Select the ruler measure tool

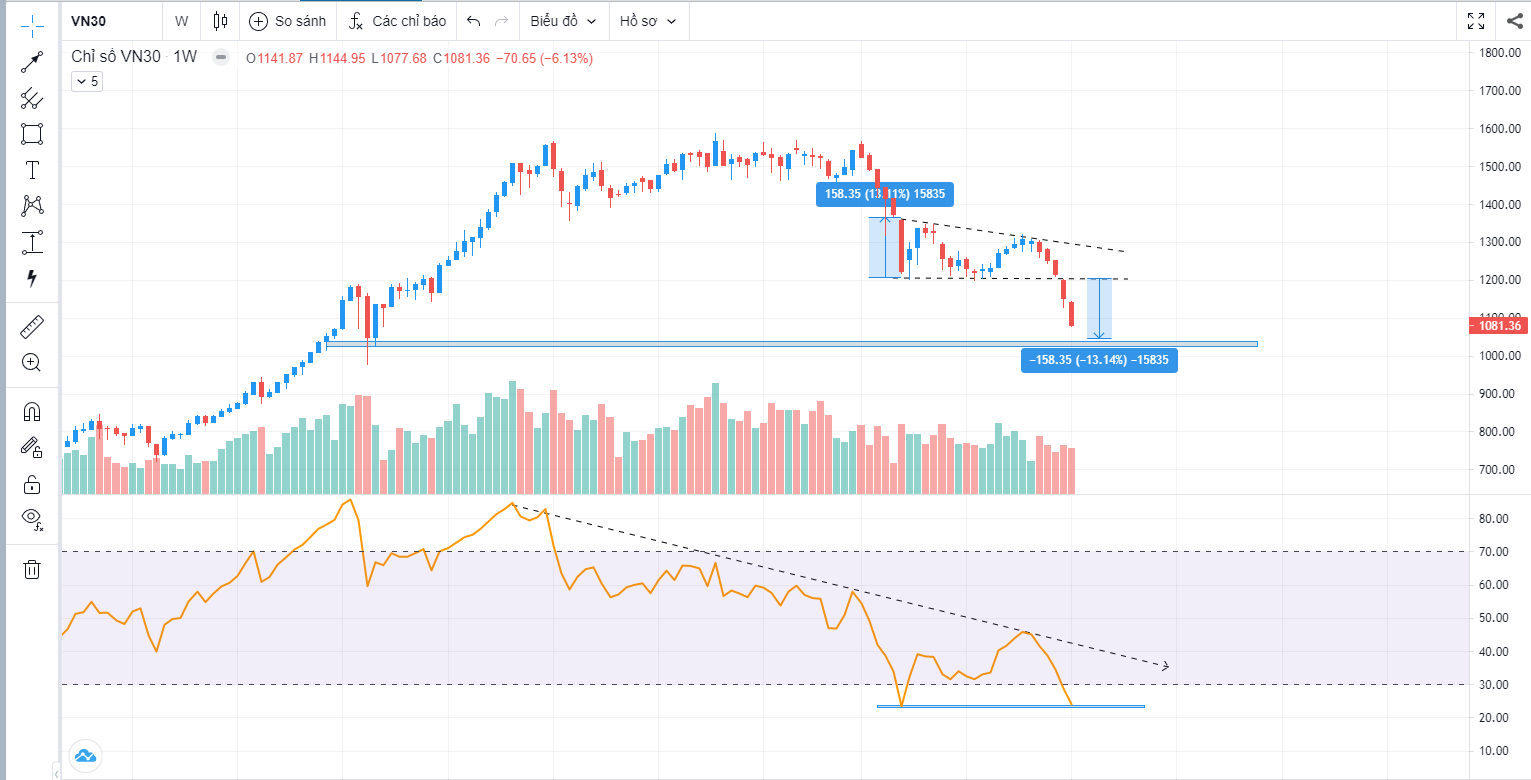tap(33, 326)
